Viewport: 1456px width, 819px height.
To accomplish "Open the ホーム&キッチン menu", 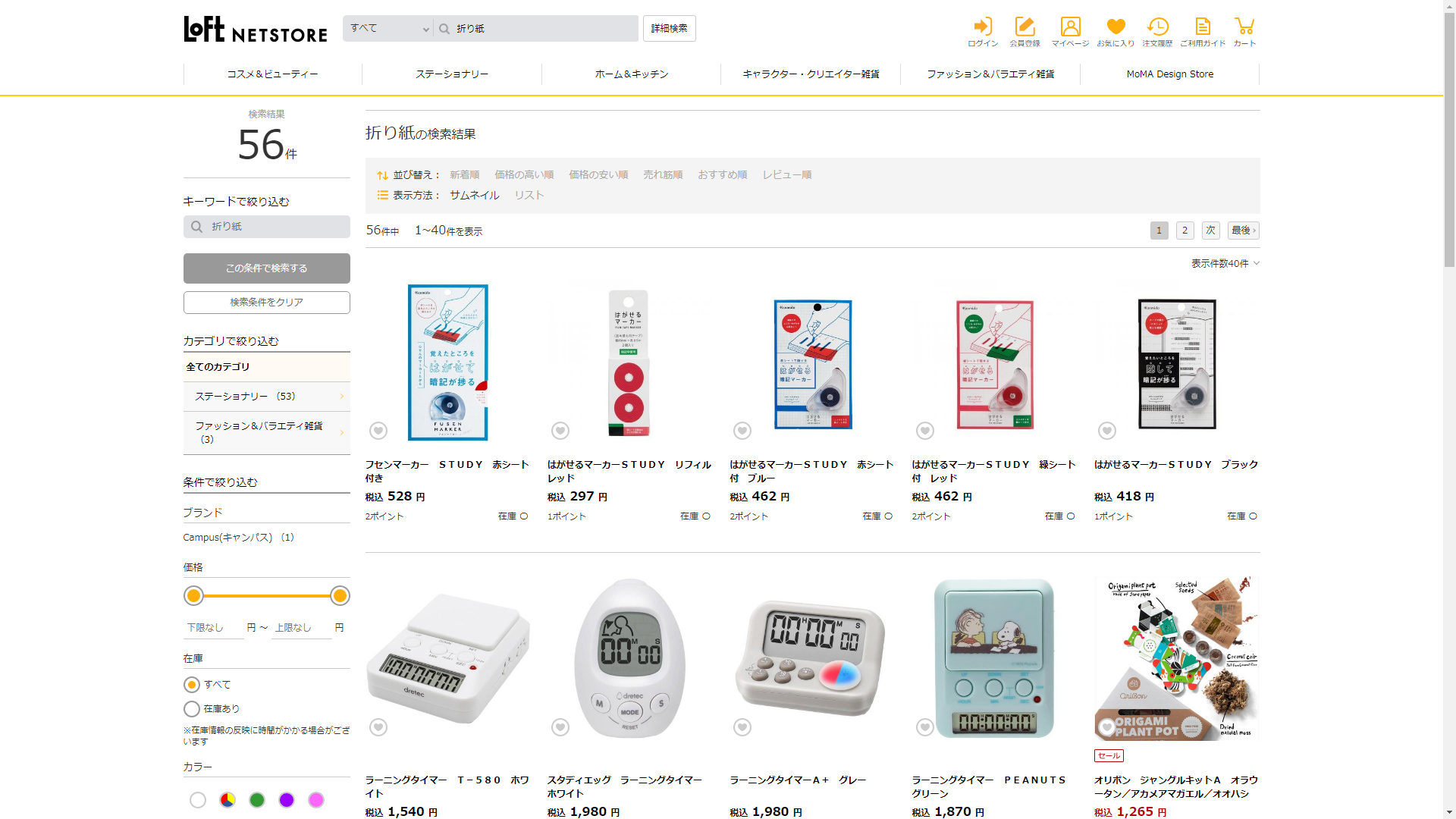I will [x=632, y=74].
